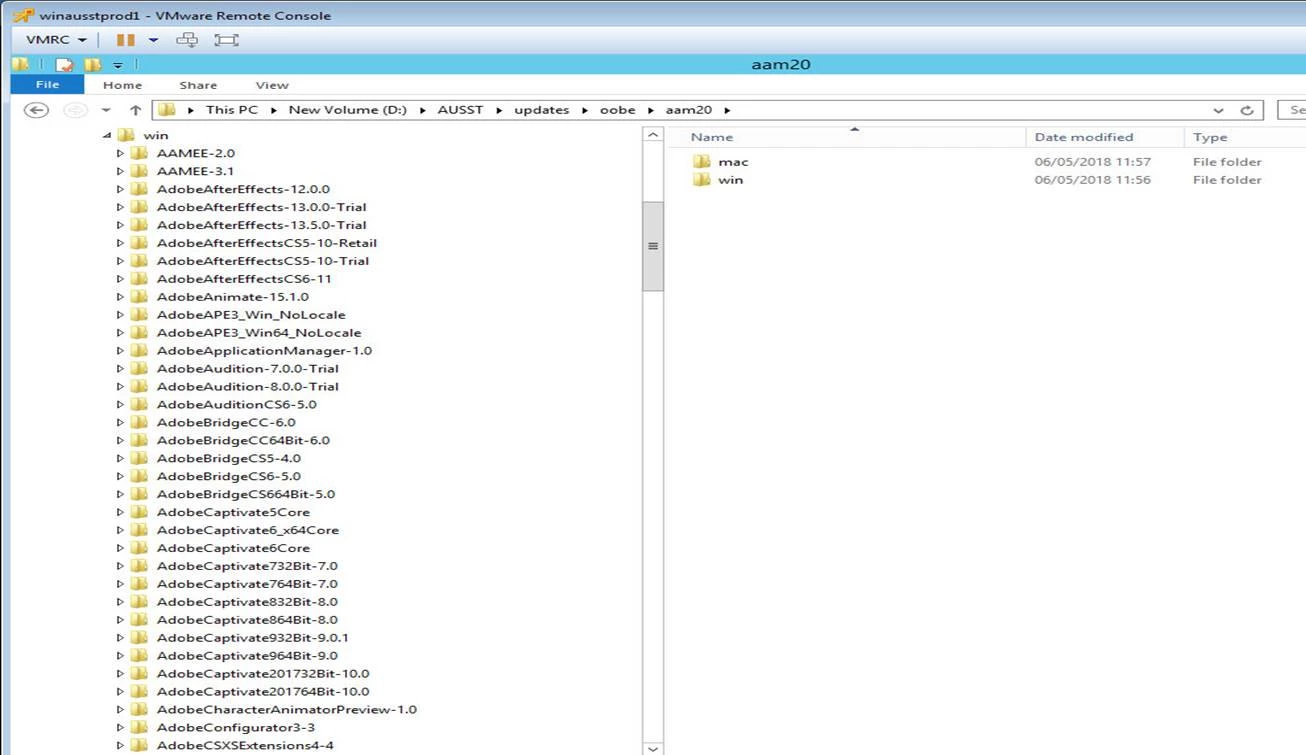Expand AdobeAfterEffects-12.0.0 tree node
This screenshot has height=755, width=1306.
point(120,189)
